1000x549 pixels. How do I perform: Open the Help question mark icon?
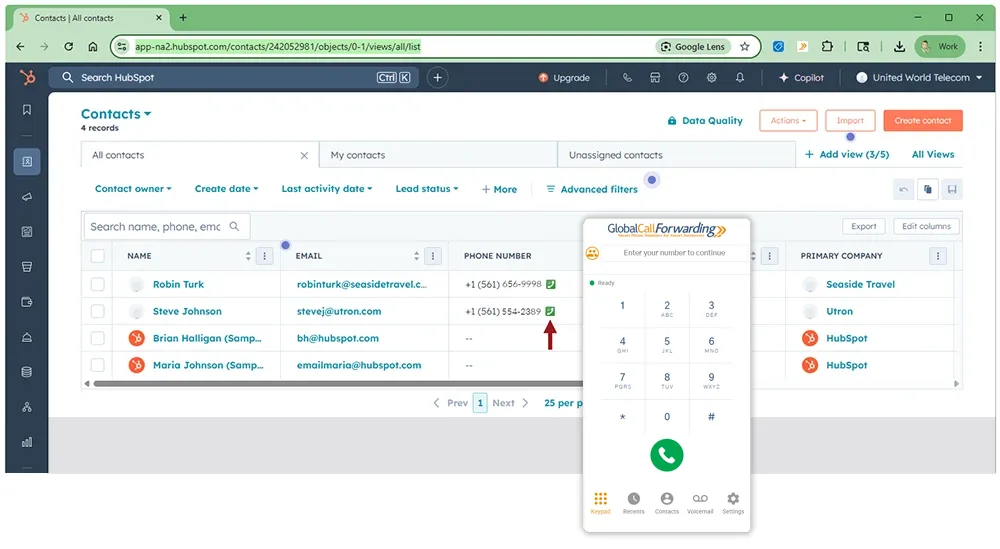(683, 78)
